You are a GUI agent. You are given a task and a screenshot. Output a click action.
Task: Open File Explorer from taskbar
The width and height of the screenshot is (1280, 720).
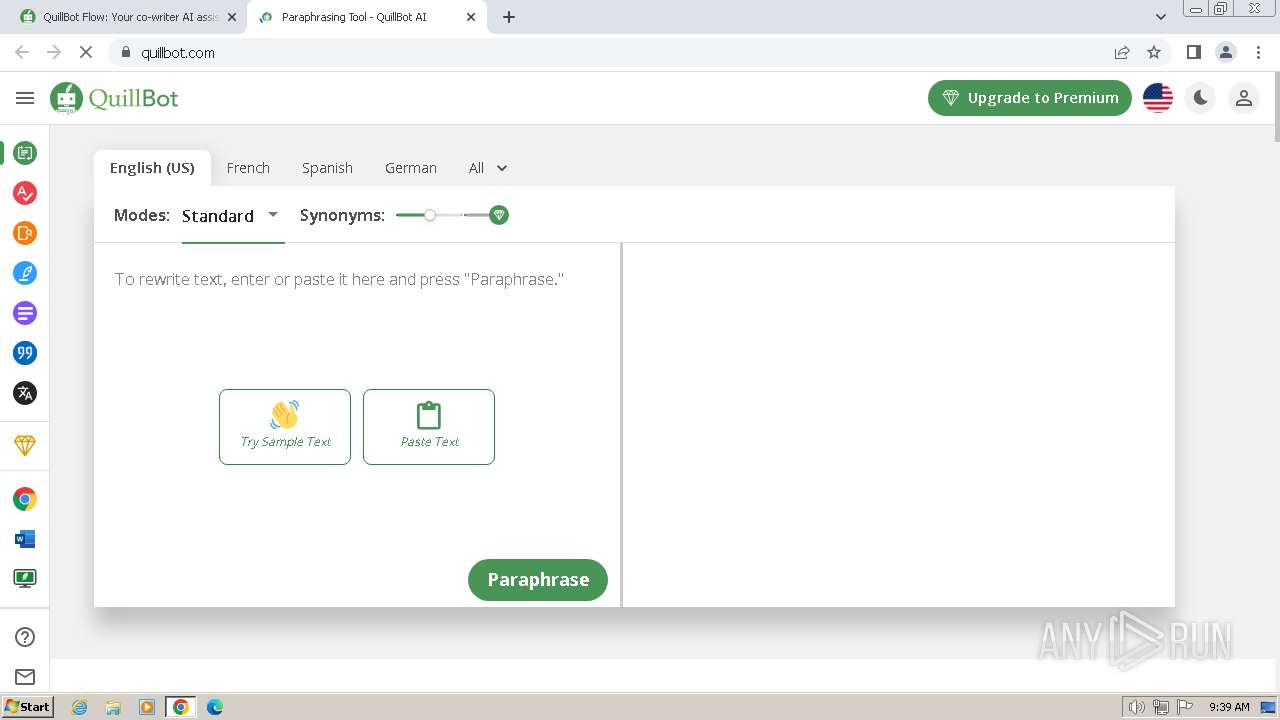[x=113, y=707]
